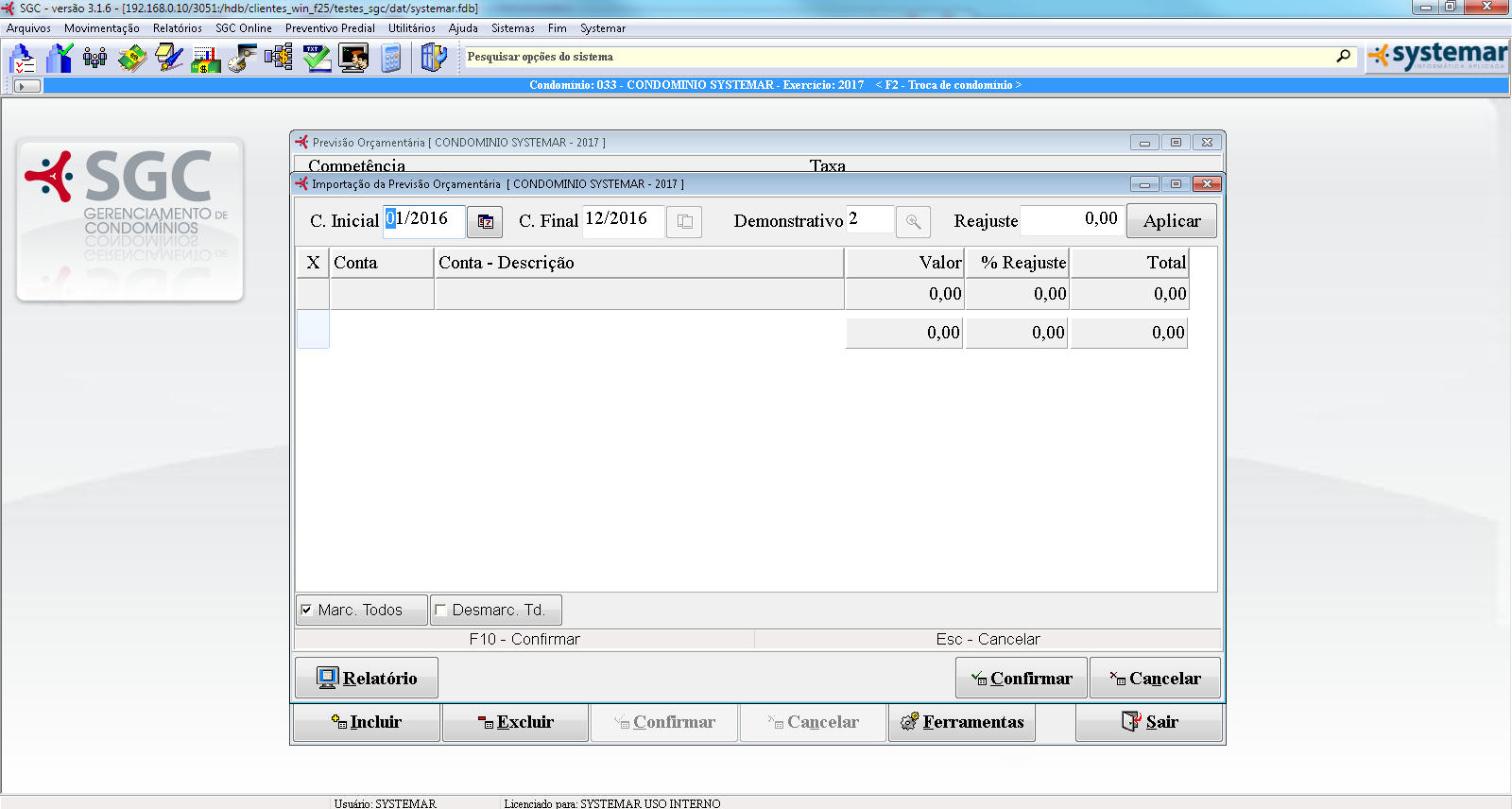This screenshot has width=1512, height=809.
Task: Click the TXT file checkmark icon
Action: coord(317,59)
